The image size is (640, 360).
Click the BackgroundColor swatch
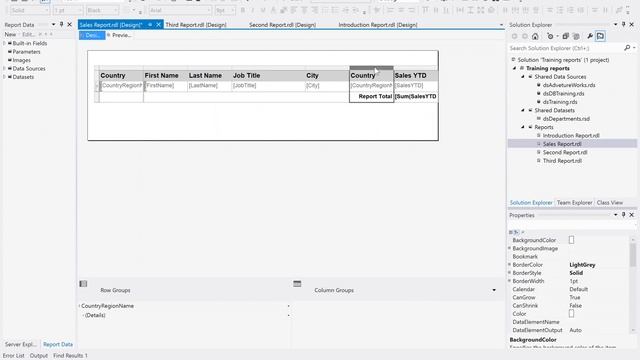pyautogui.click(x=571, y=240)
